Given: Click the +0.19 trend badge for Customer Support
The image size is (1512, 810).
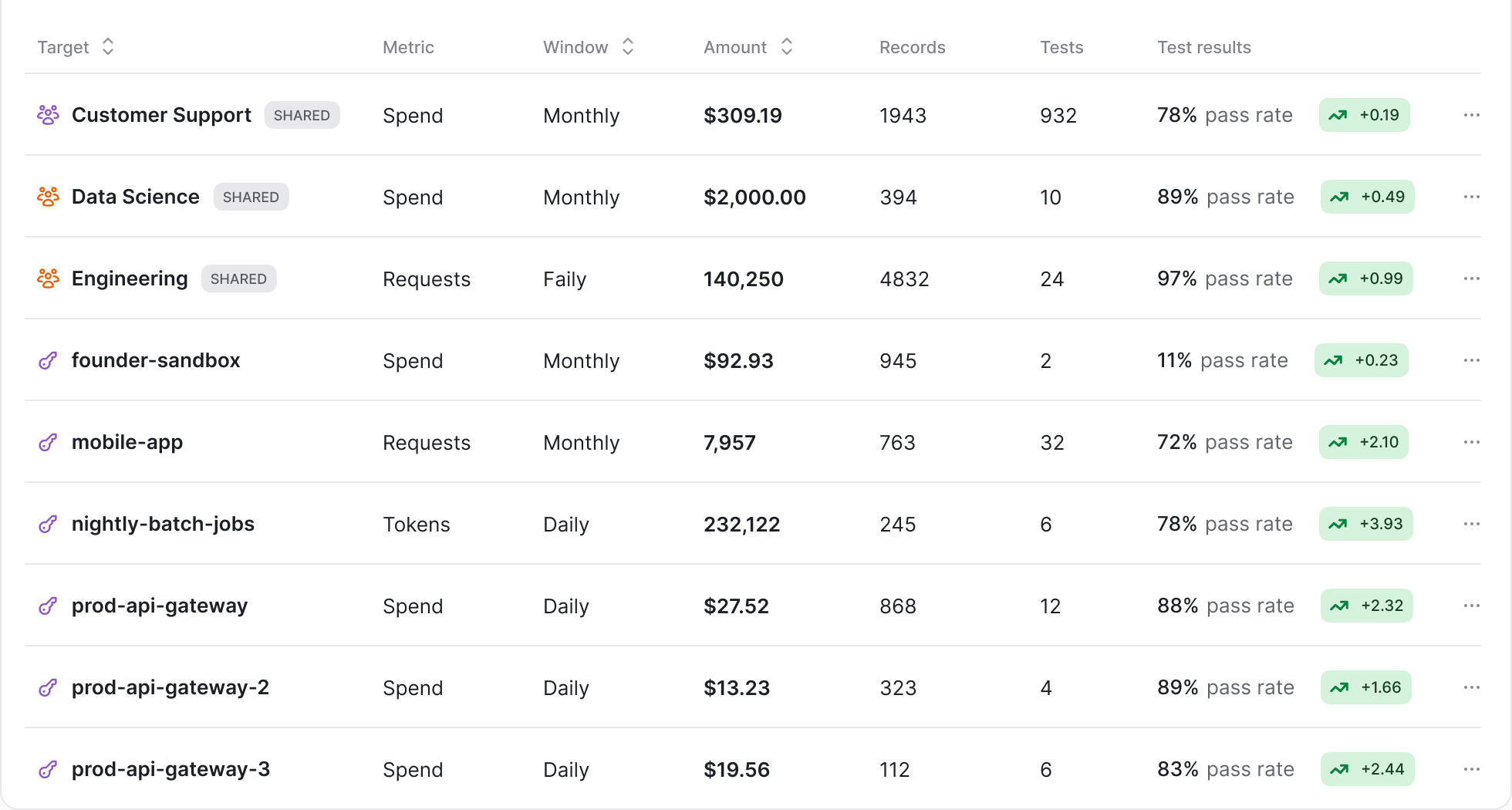Looking at the screenshot, I should 1364,115.
